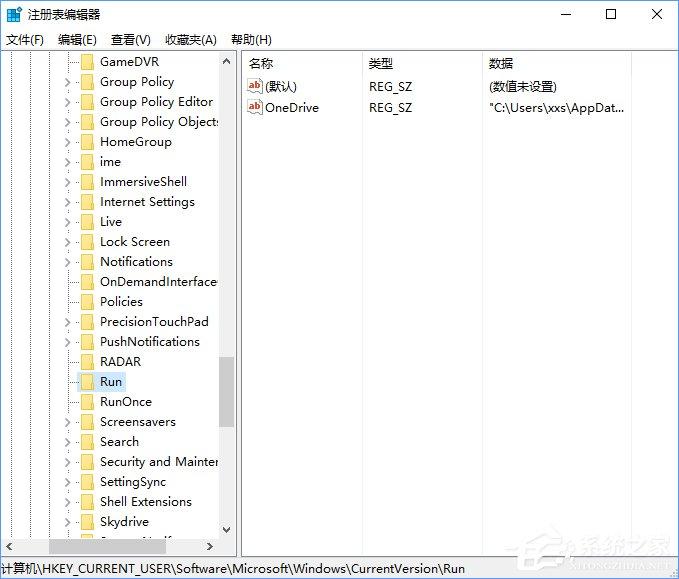Viewport: 679px width, 579px height.
Task: Click the ab icon of the OneDrive value
Action: pos(255,107)
